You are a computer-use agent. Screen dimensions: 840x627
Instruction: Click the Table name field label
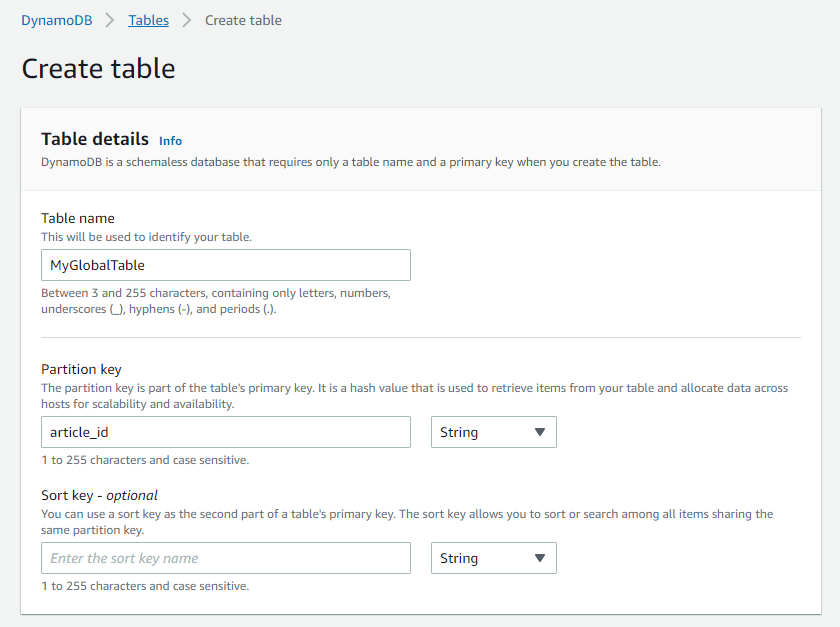click(78, 218)
